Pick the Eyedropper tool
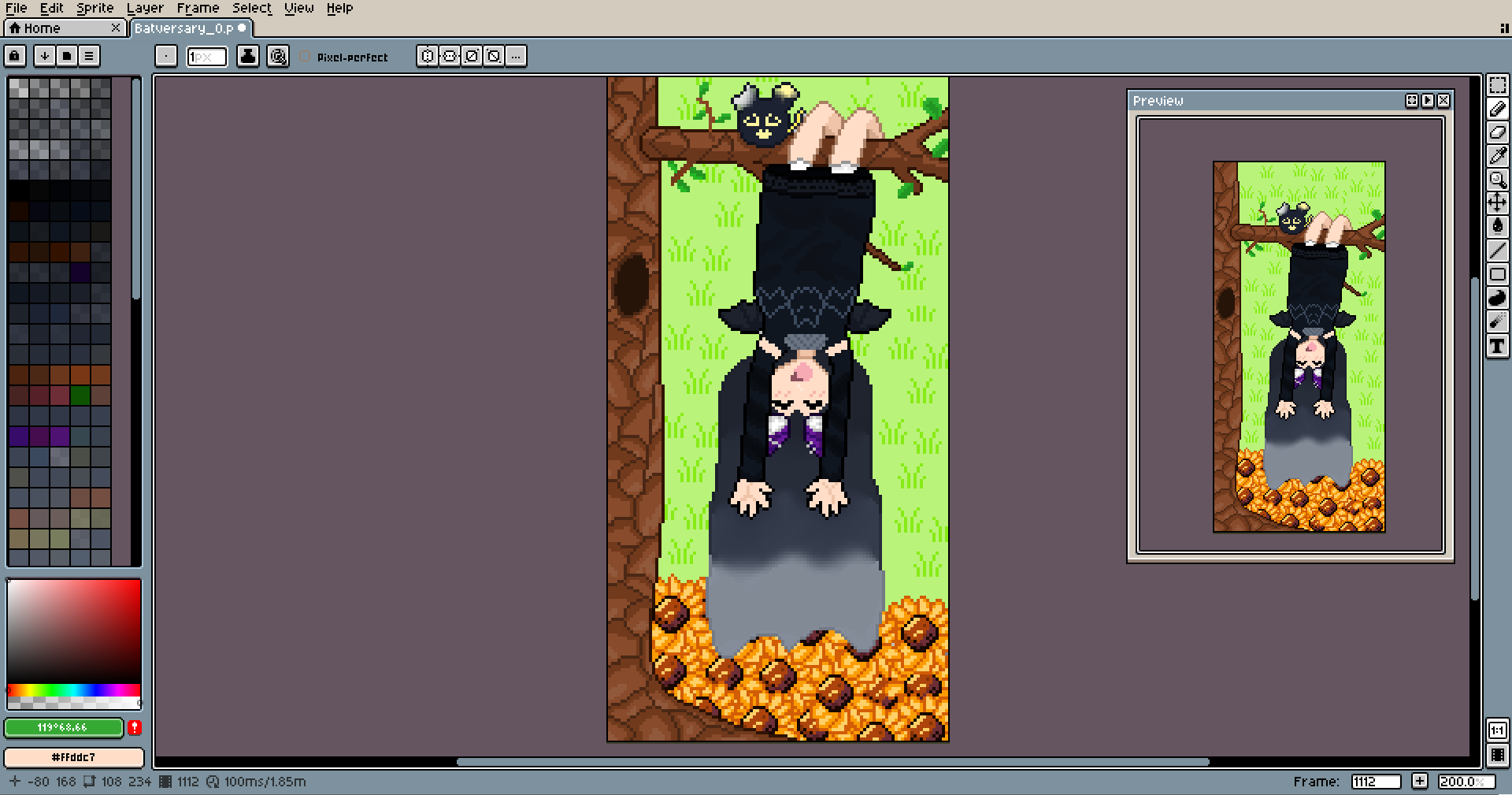The height and width of the screenshot is (795, 1512). [1497, 156]
